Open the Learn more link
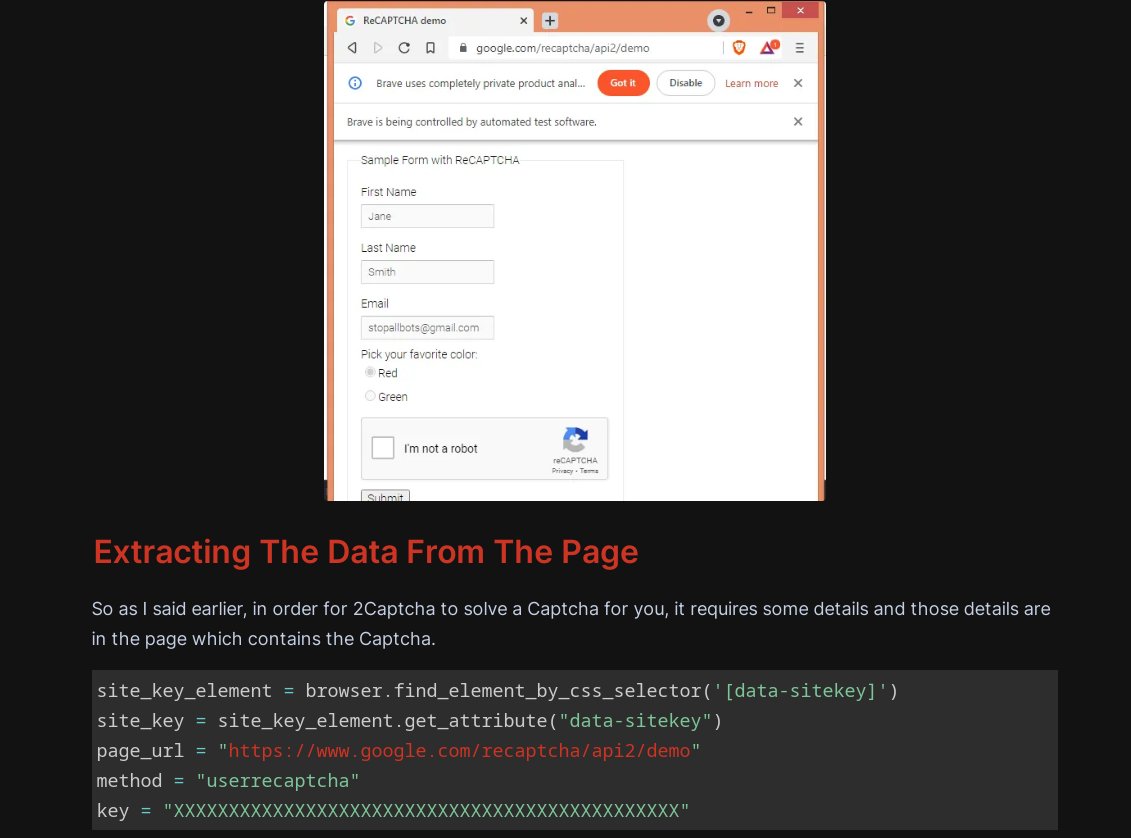 pos(752,84)
